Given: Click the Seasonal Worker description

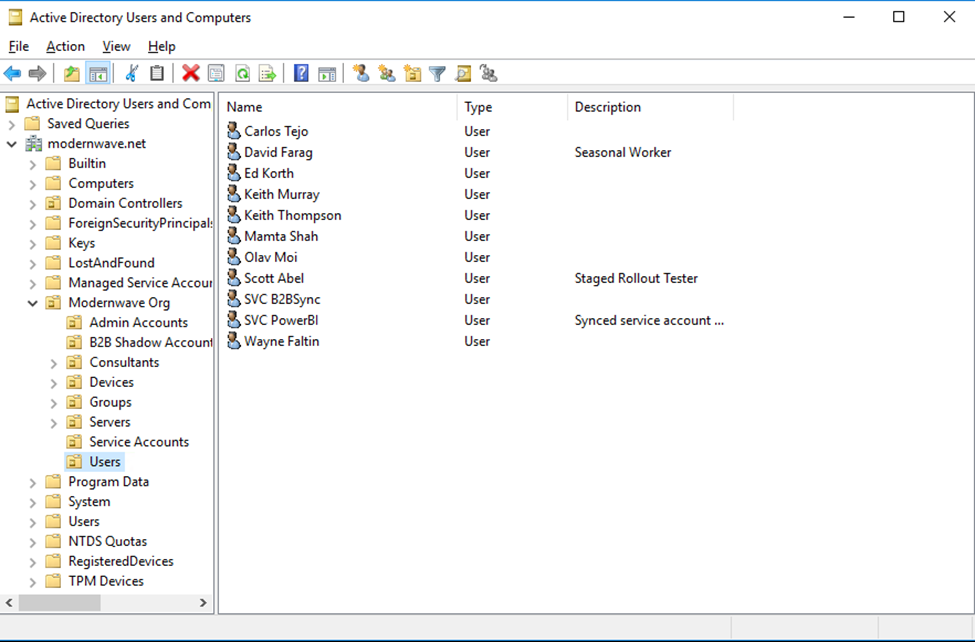Looking at the screenshot, I should pyautogui.click(x=622, y=152).
